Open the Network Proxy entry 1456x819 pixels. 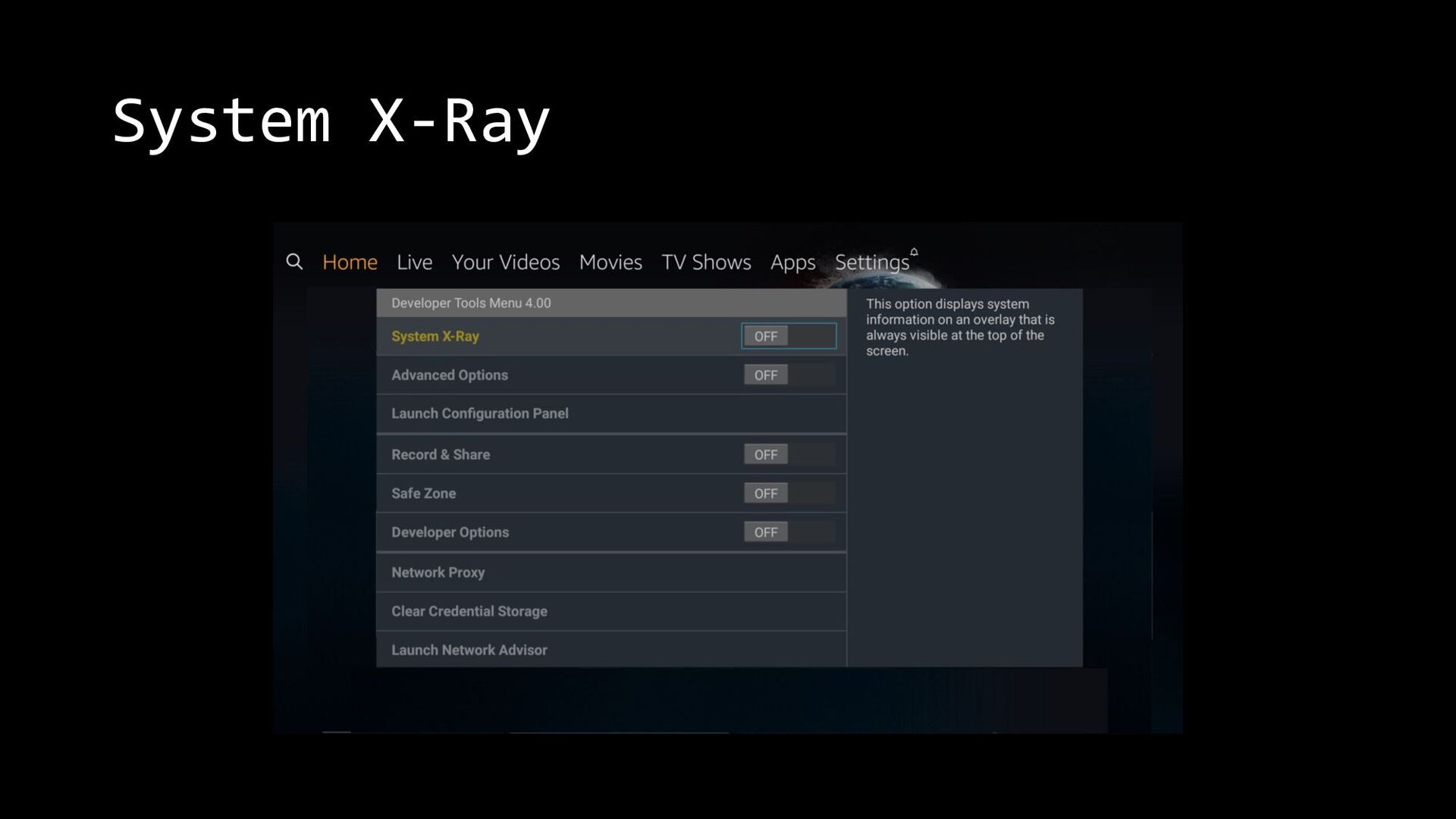coord(611,573)
